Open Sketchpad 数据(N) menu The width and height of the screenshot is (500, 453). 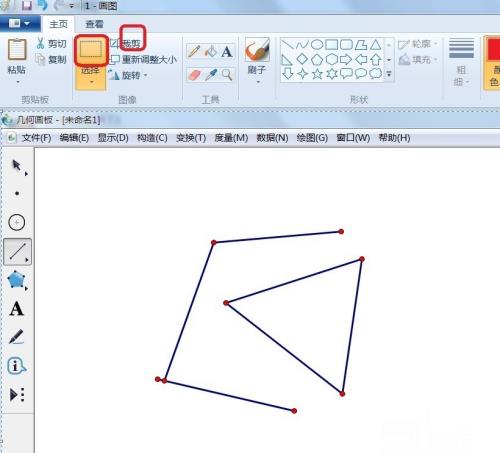(272, 138)
